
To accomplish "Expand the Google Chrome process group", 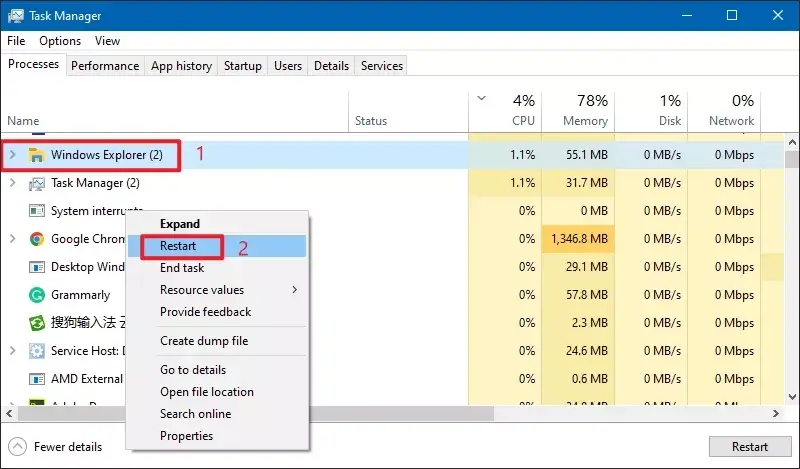I will pyautogui.click(x=13, y=238).
